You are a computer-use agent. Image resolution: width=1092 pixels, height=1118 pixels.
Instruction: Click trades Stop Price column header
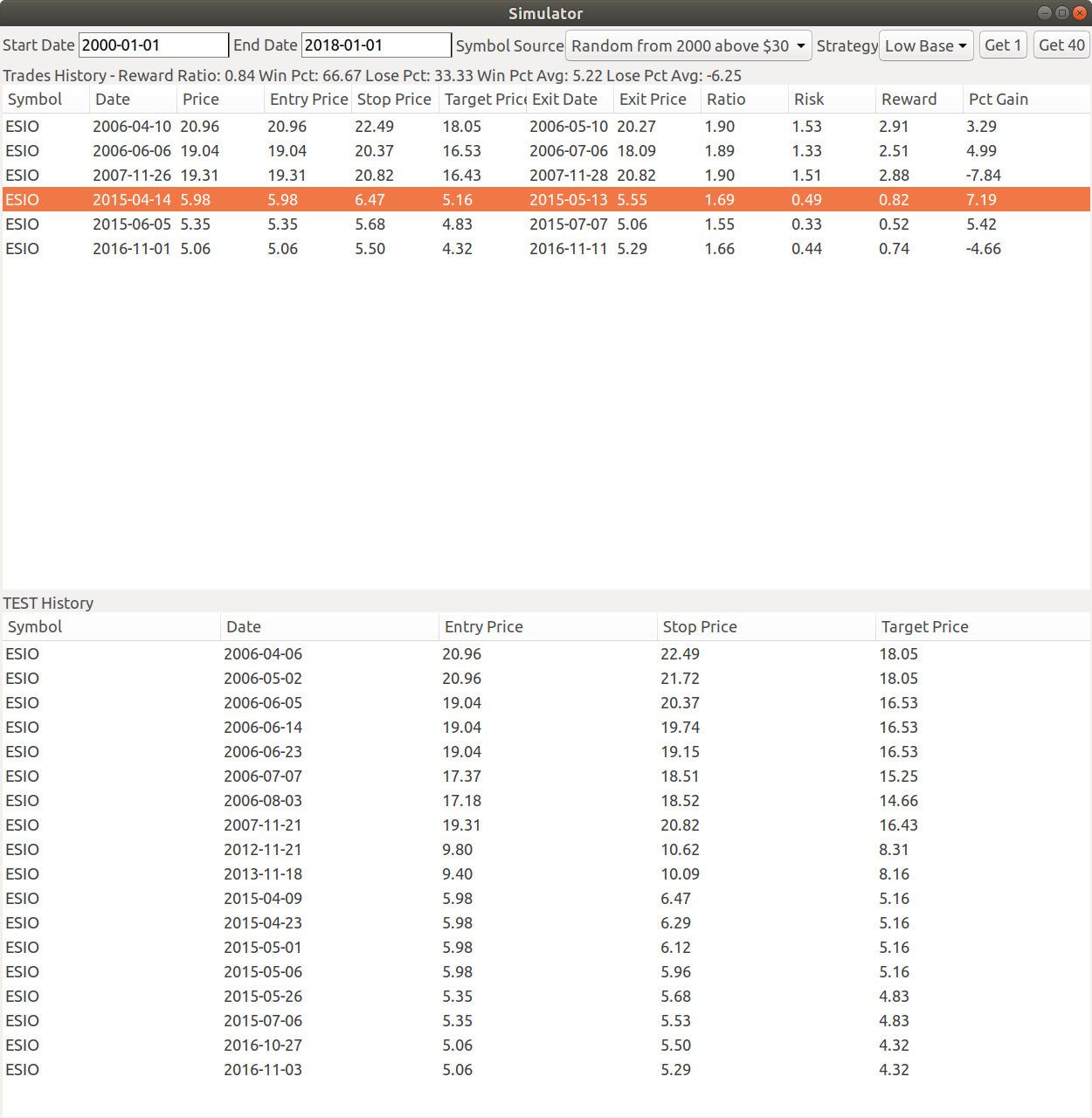(395, 100)
